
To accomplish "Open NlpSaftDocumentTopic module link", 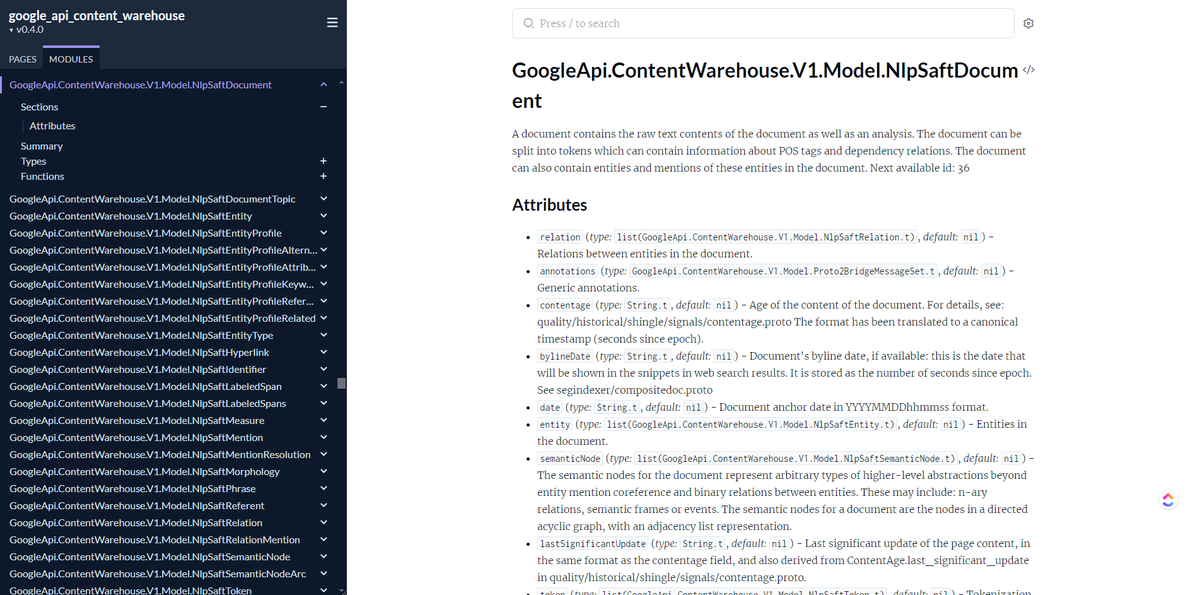I will coord(152,199).
